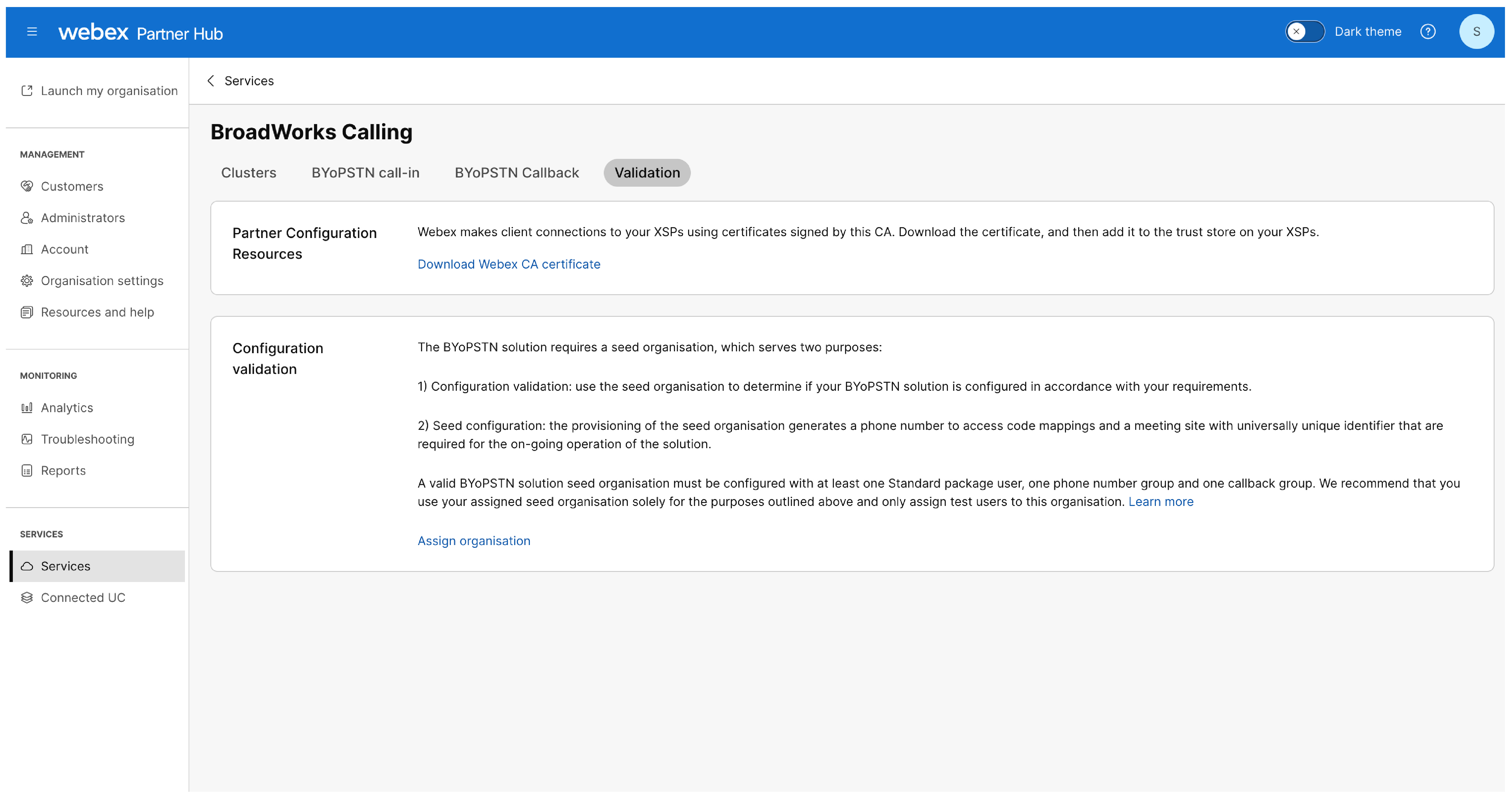The width and height of the screenshot is (1512, 798).
Task: Click the Services cloud icon
Action: [x=27, y=567]
